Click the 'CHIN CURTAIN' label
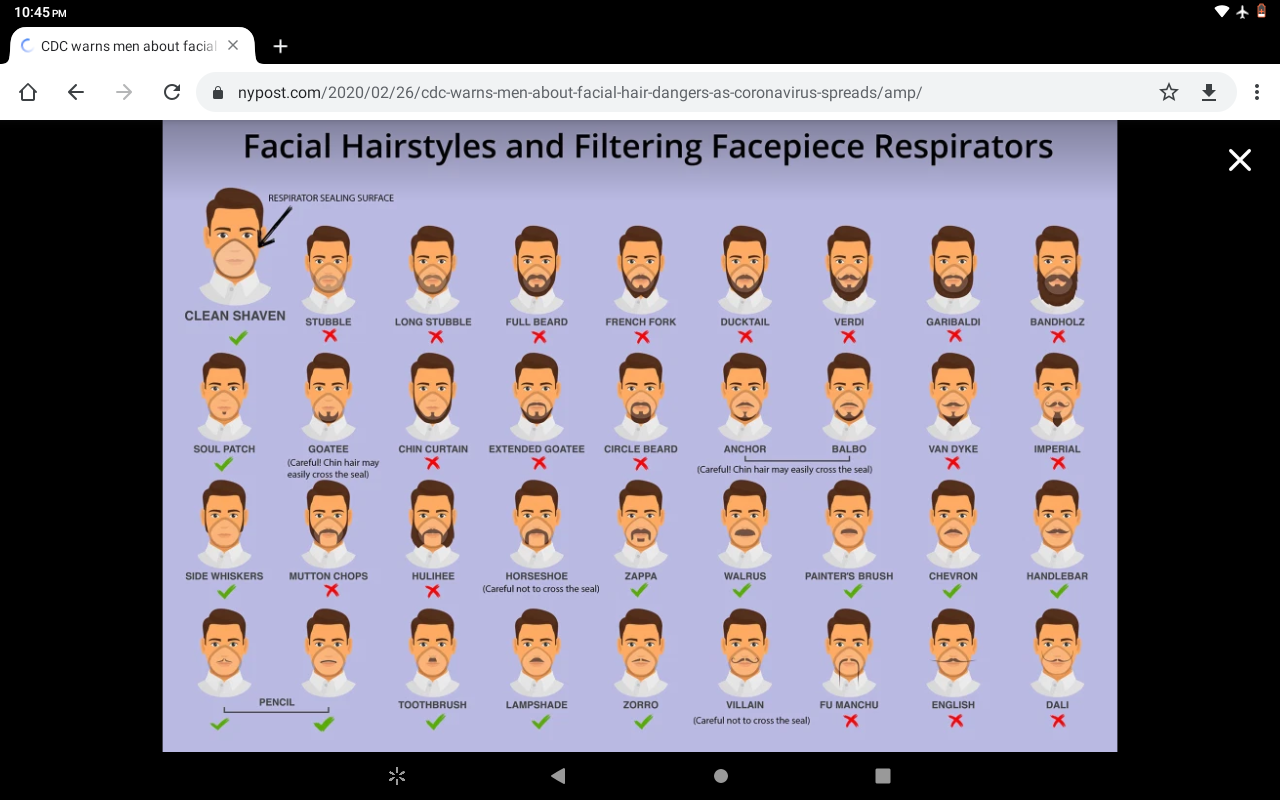This screenshot has height=800, width=1280. click(x=433, y=449)
